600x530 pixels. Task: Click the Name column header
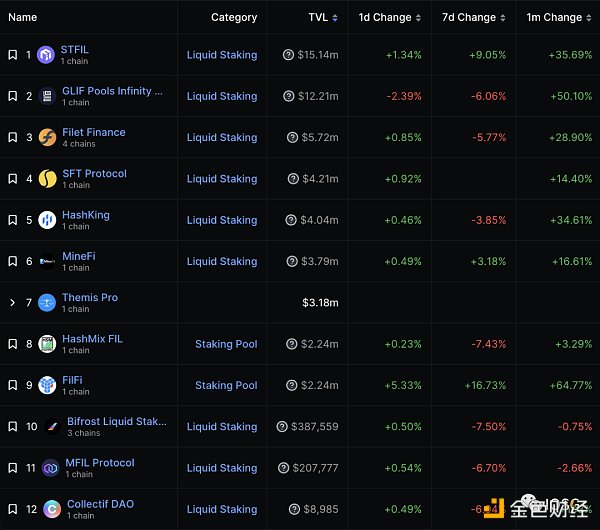click(23, 17)
